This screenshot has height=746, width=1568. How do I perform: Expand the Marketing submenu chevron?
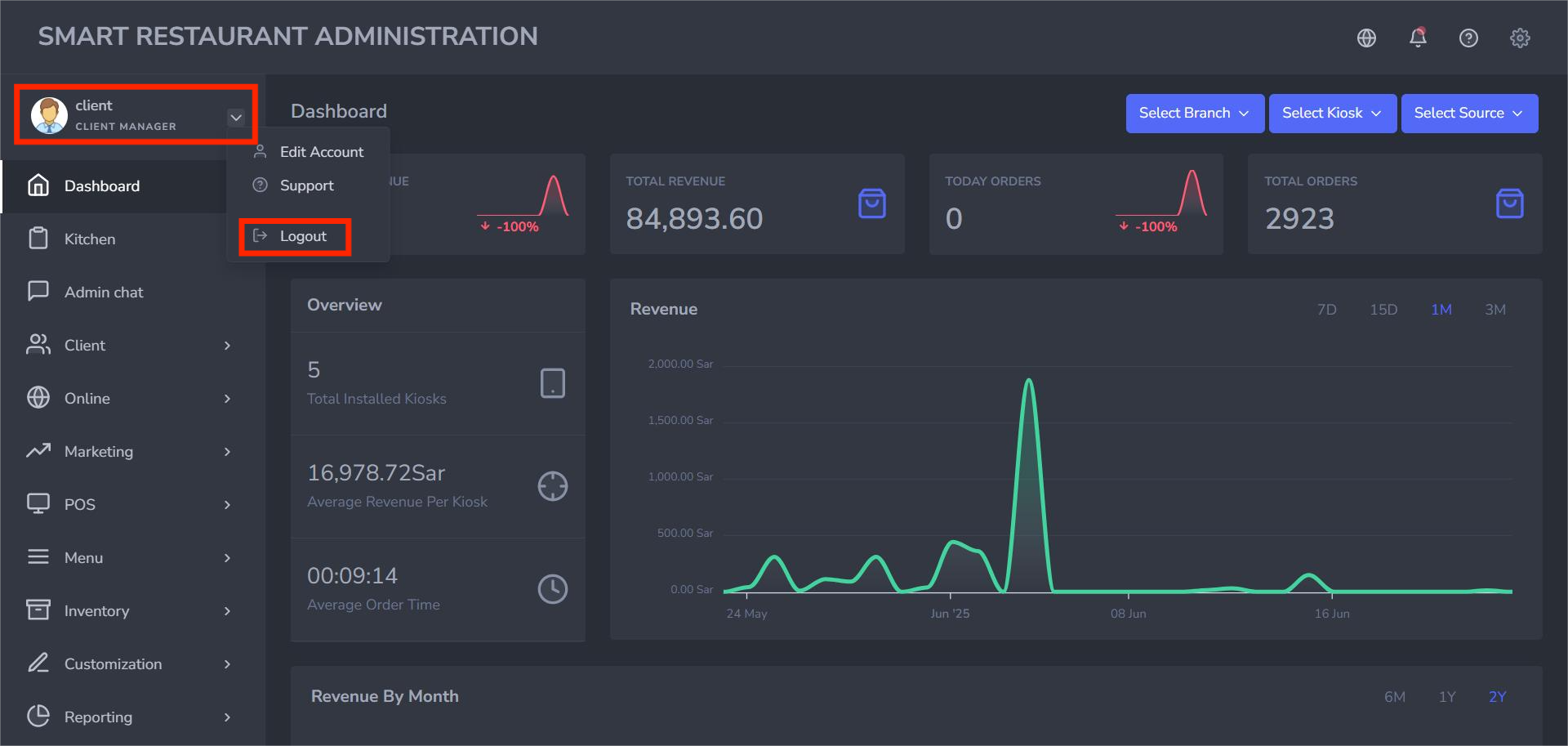click(227, 452)
